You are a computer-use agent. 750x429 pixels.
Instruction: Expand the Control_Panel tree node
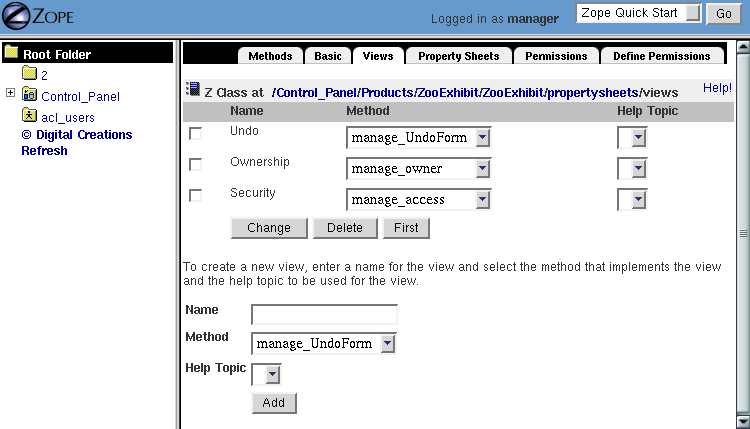(10, 94)
